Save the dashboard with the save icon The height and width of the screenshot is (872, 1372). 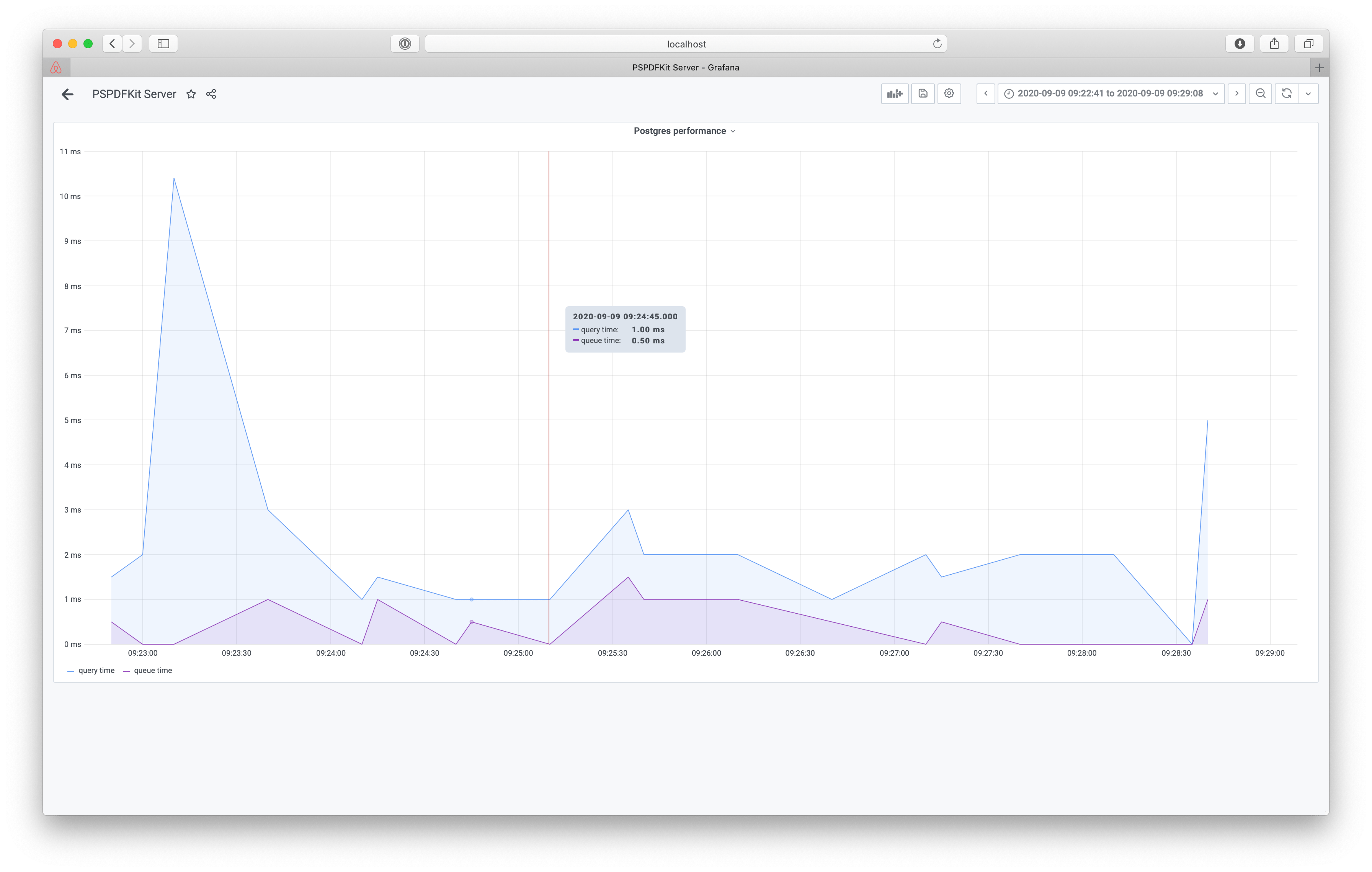pyautogui.click(x=923, y=93)
